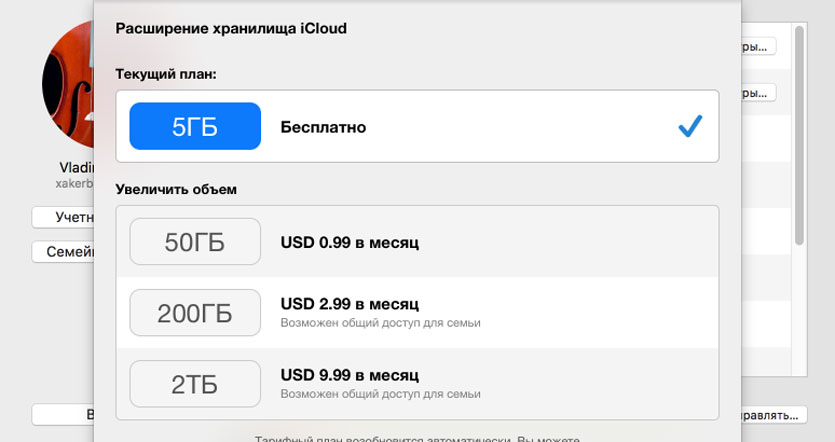Click the upper cut-off button at right edge
Viewport: 835px width, 442px height.
pos(759,47)
